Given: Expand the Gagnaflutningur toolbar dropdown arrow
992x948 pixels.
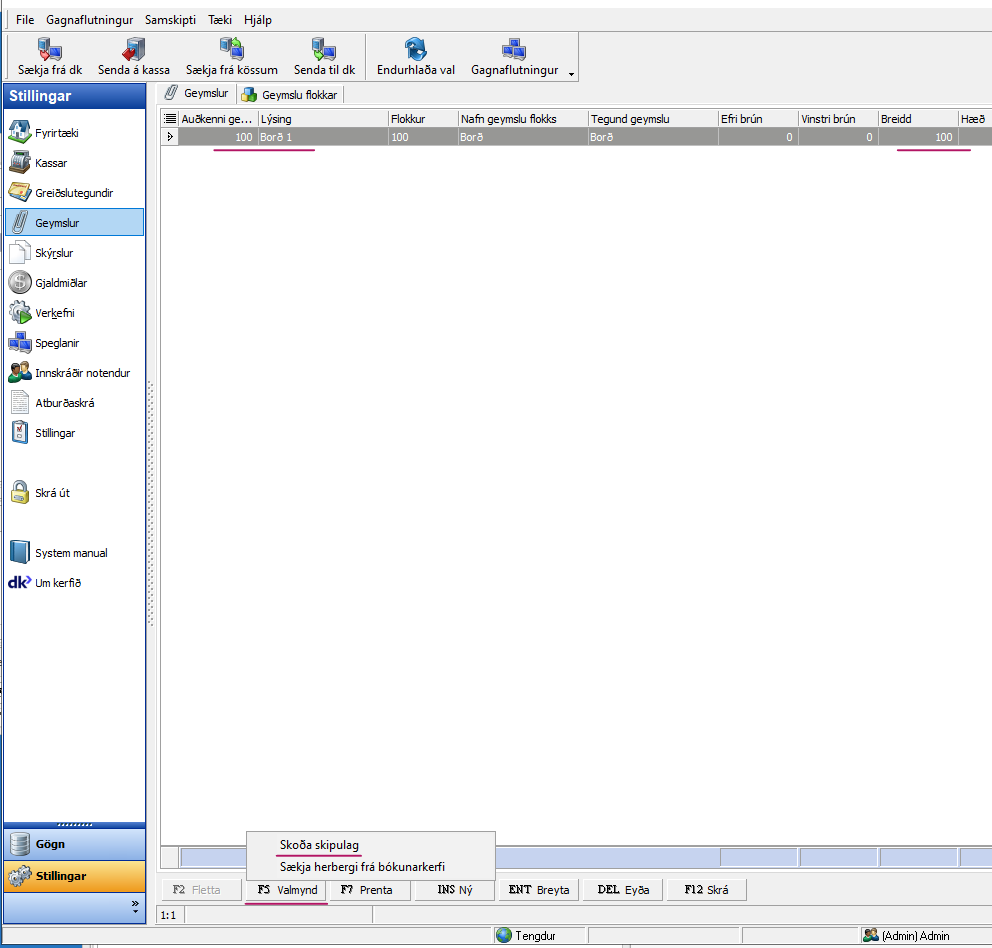Looking at the screenshot, I should pos(571,73).
